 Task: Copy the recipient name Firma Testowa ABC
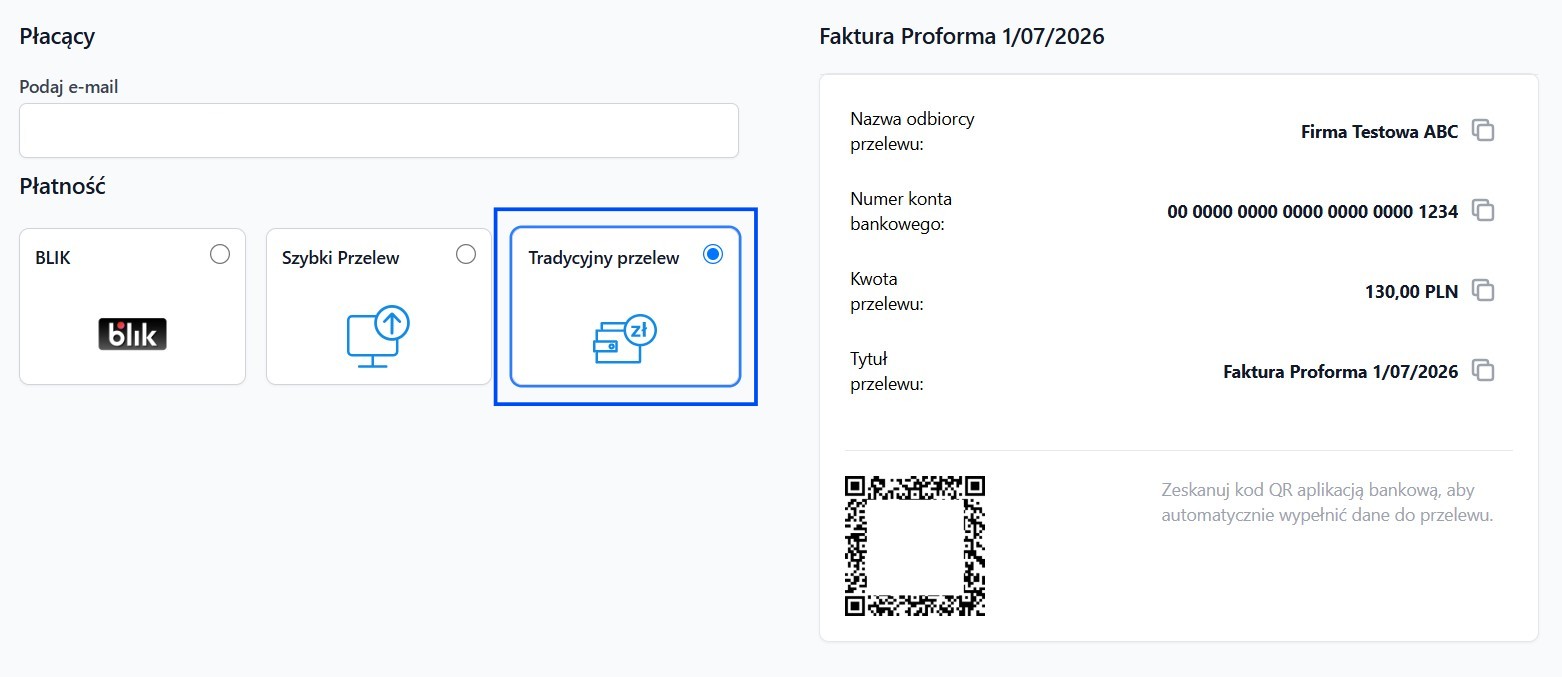tap(1484, 131)
